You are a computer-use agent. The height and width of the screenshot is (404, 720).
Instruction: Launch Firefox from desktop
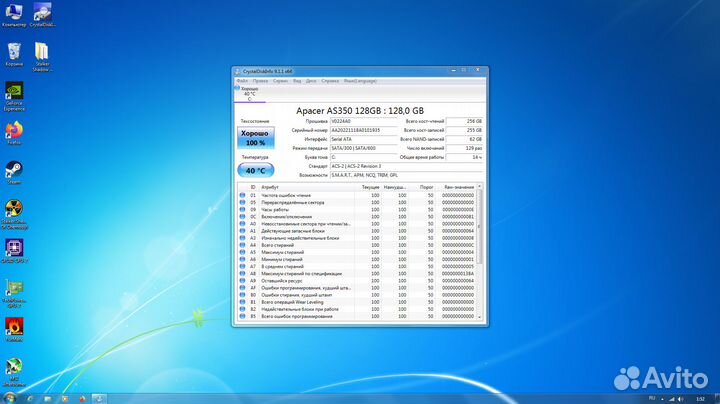point(14,133)
